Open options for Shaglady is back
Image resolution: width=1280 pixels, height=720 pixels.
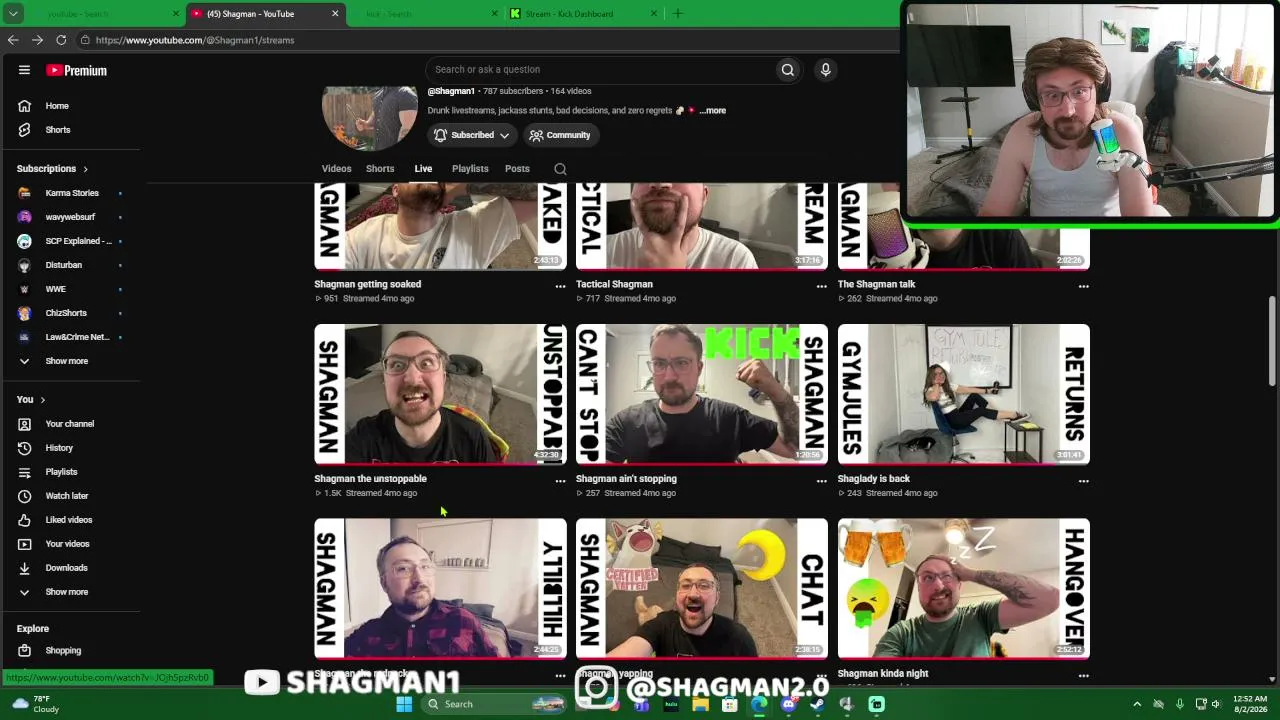[1083, 481]
